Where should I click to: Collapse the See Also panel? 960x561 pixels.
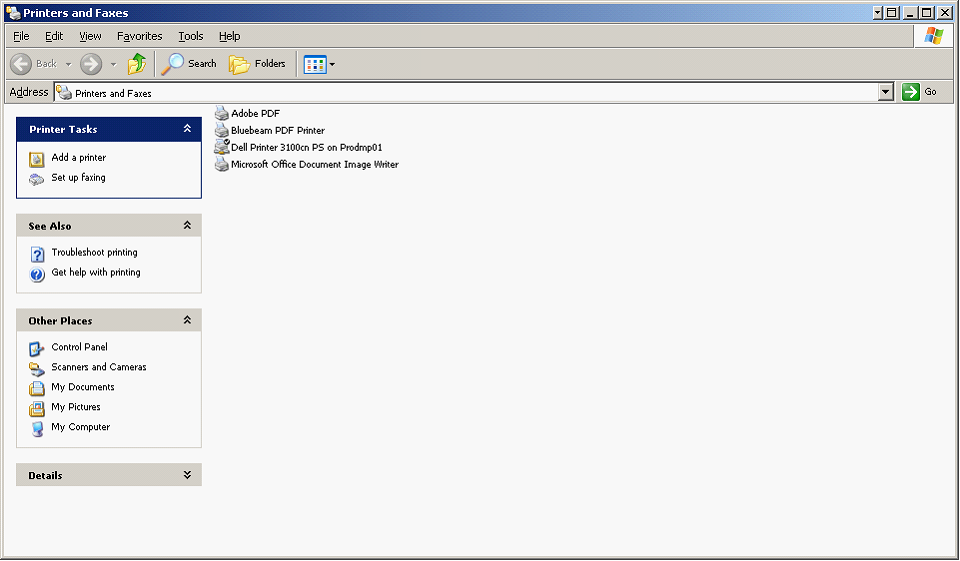187,226
